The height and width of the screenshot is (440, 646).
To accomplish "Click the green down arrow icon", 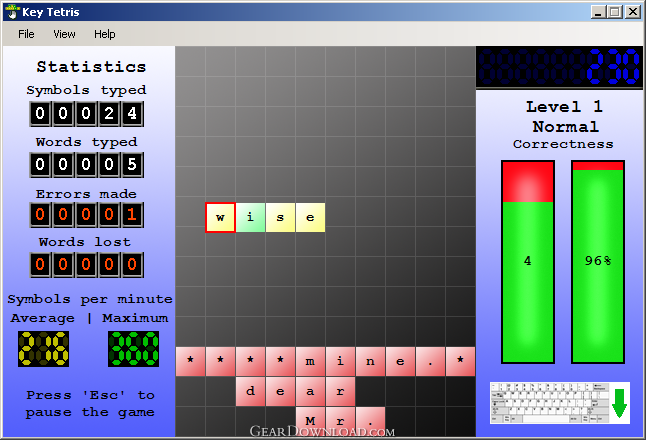I will tap(619, 404).
